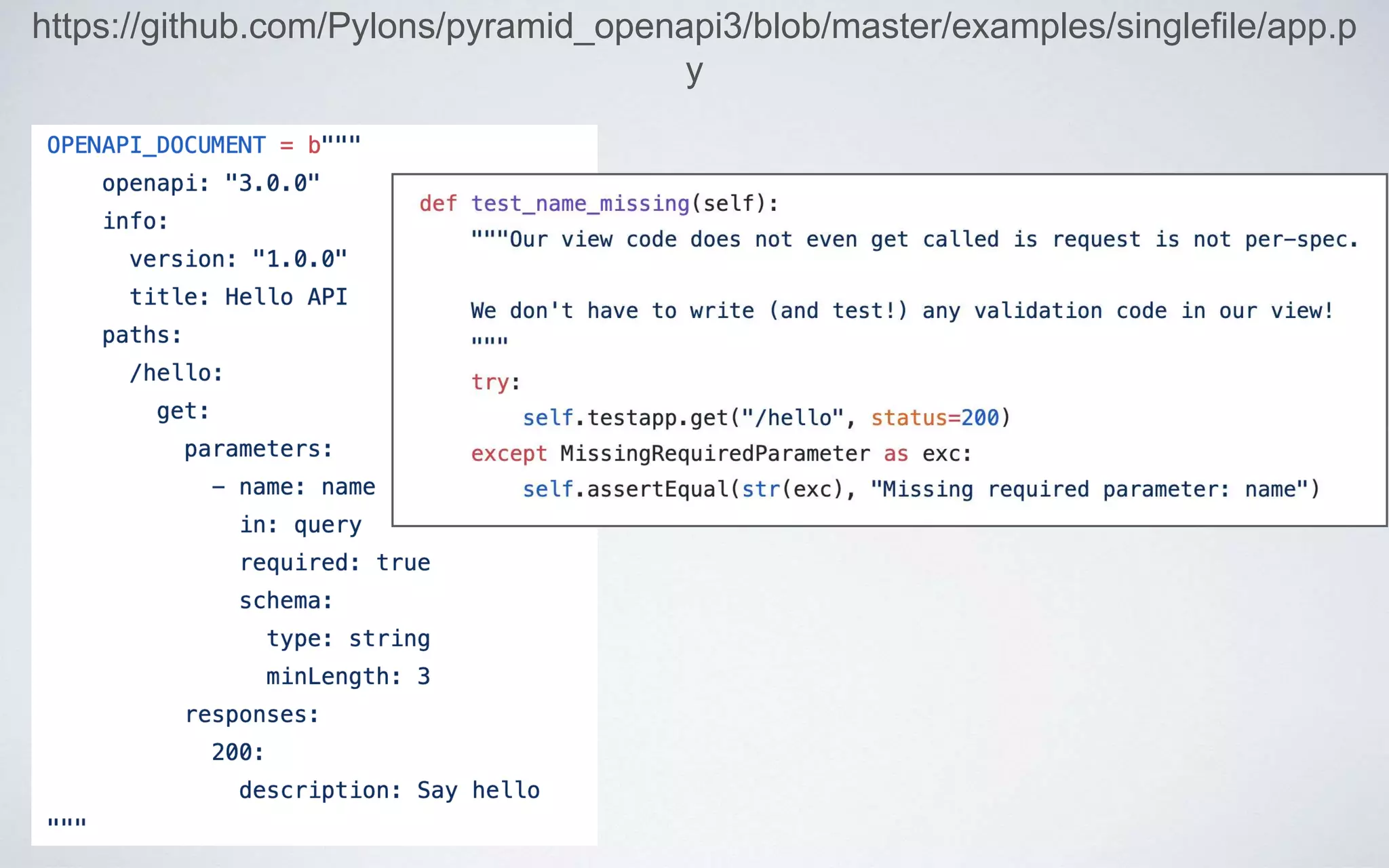Select the OPENAPI_DOCUMENT variable name

click(156, 145)
